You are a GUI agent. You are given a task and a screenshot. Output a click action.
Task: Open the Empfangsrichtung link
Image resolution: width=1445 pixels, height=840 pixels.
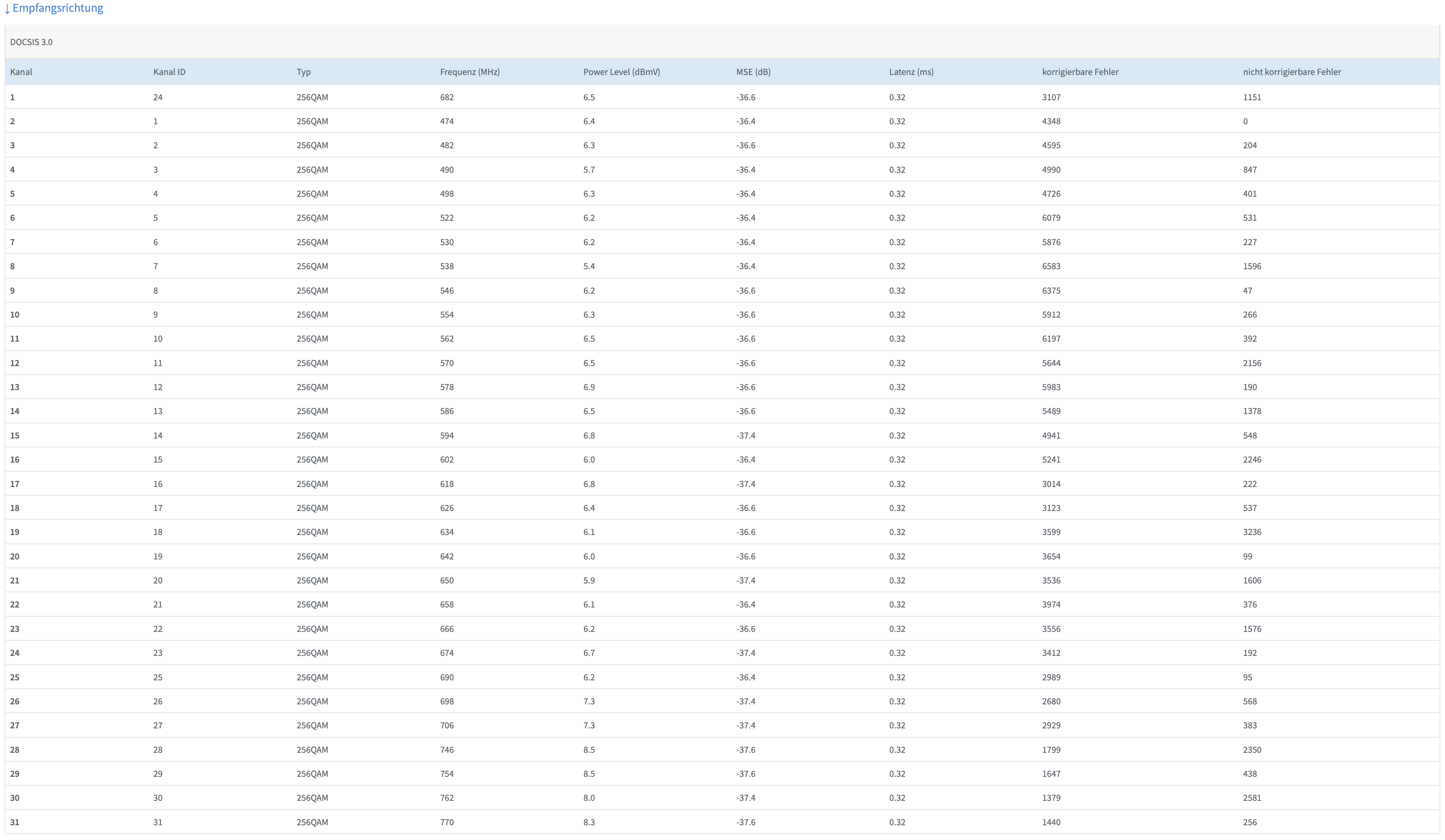57,8
